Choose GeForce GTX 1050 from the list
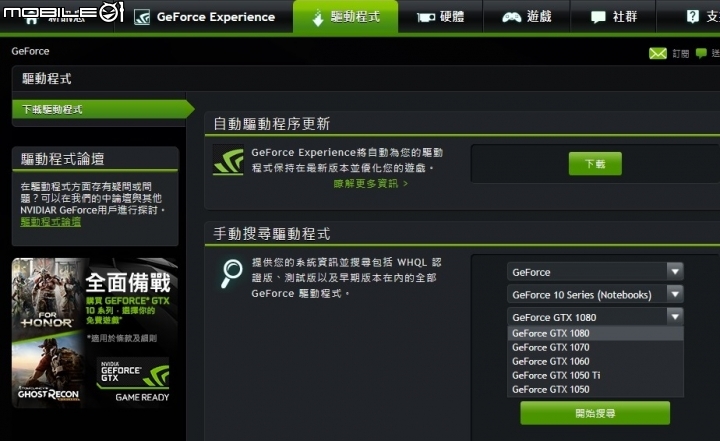Screen dimensions: 720x441 [x=595, y=389]
